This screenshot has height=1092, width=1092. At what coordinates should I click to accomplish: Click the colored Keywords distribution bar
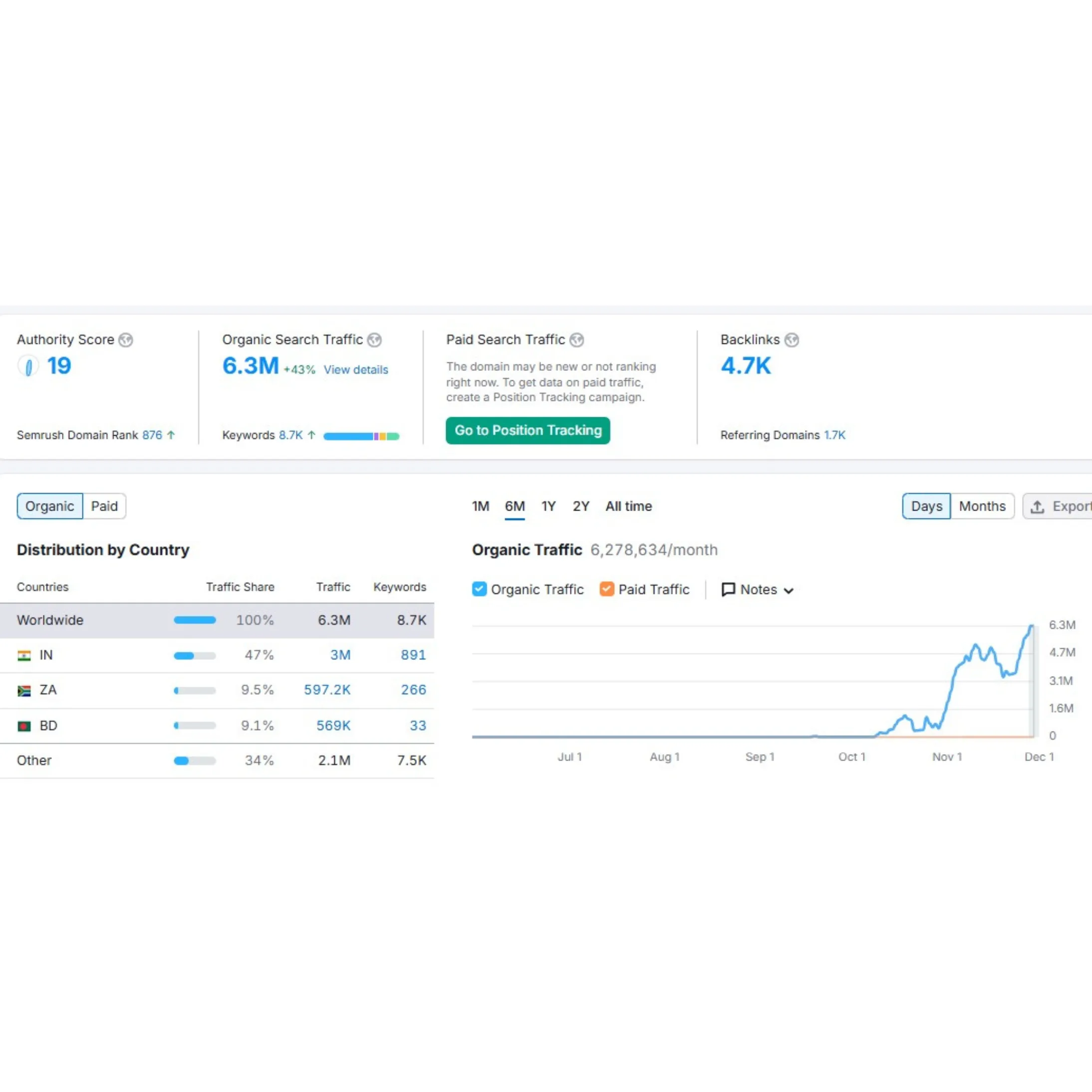pyautogui.click(x=362, y=436)
